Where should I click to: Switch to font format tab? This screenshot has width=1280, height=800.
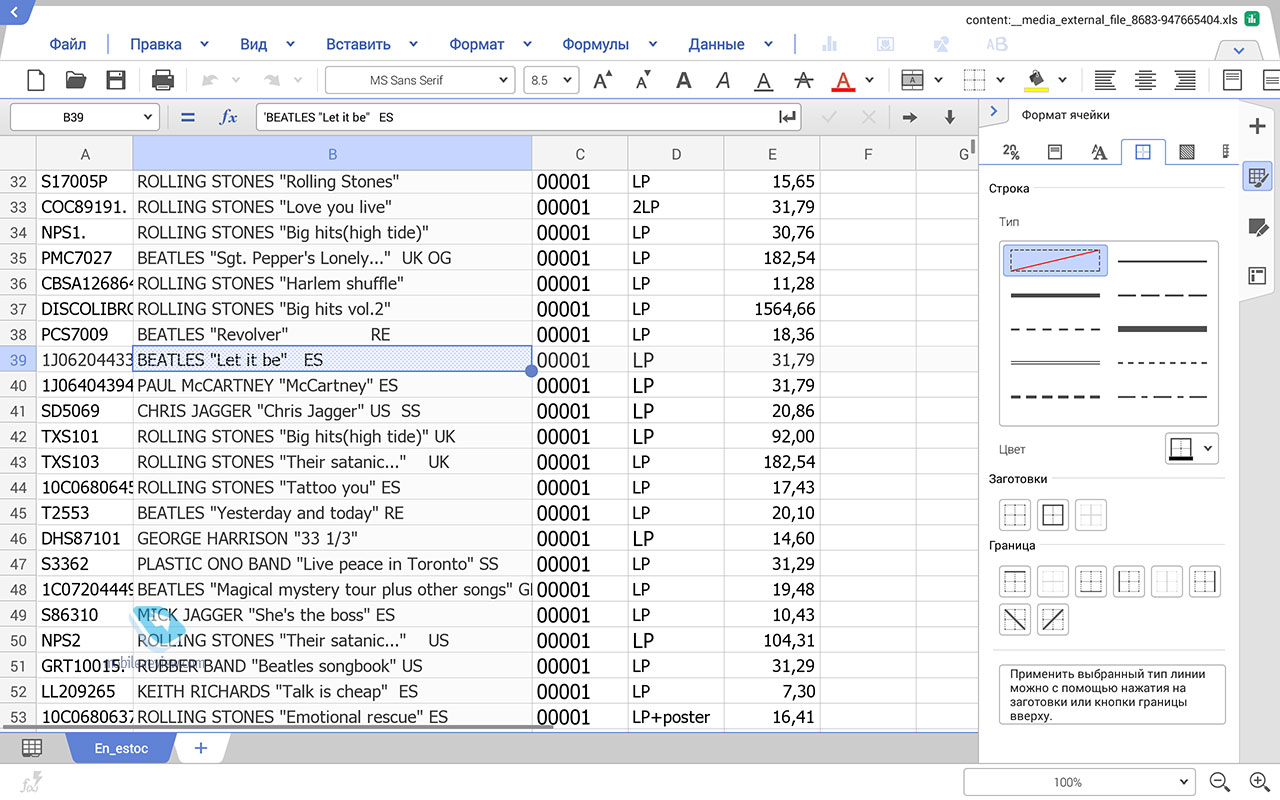[x=1099, y=152]
